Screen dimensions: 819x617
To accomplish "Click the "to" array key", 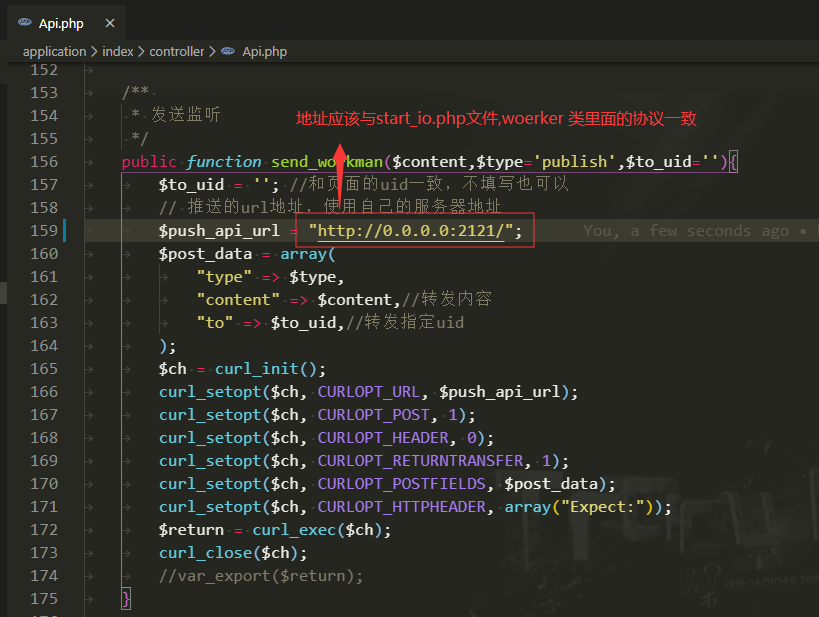I will click(x=215, y=323).
